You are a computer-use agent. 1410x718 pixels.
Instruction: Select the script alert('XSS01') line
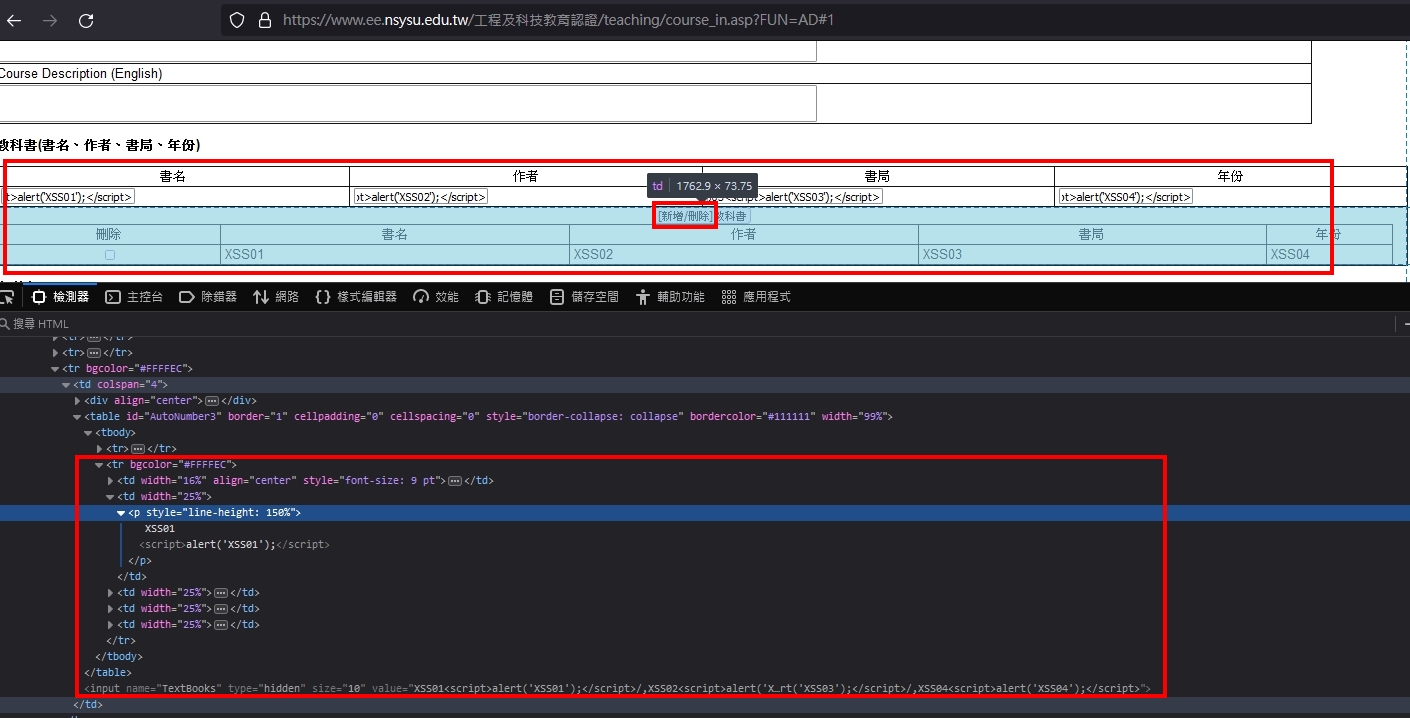[235, 544]
